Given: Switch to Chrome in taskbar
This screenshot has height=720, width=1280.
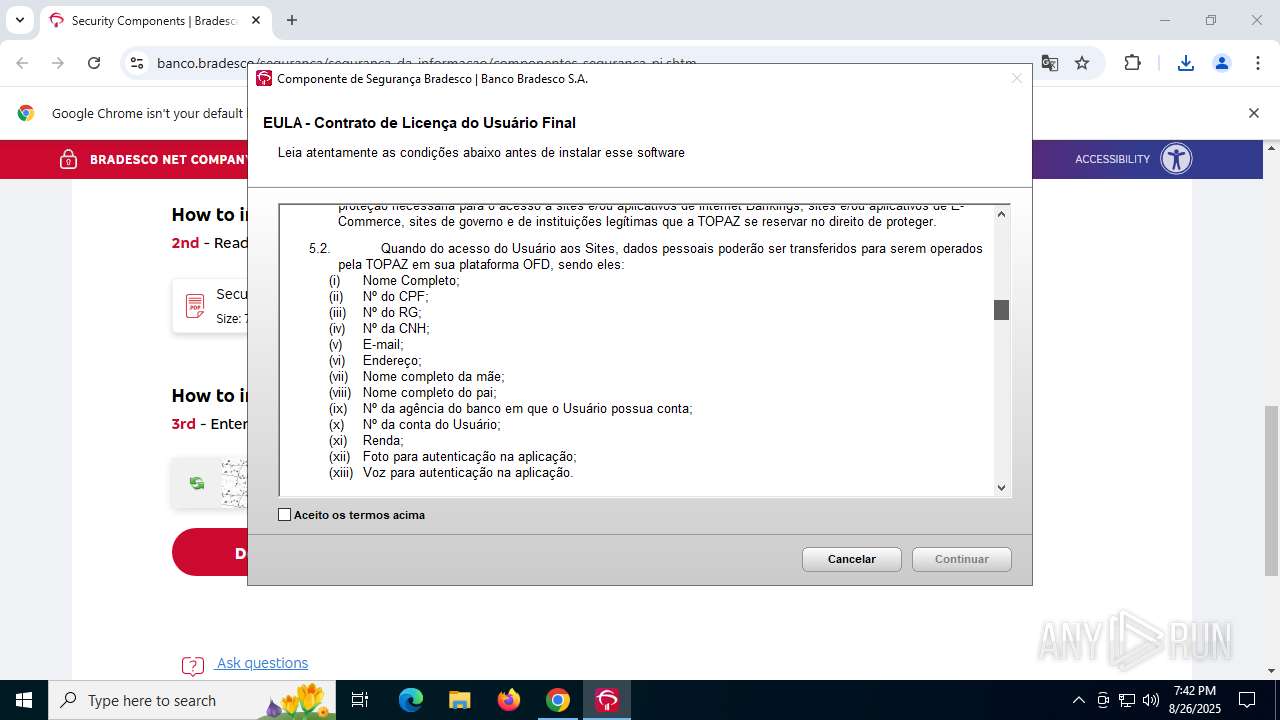Looking at the screenshot, I should (558, 700).
